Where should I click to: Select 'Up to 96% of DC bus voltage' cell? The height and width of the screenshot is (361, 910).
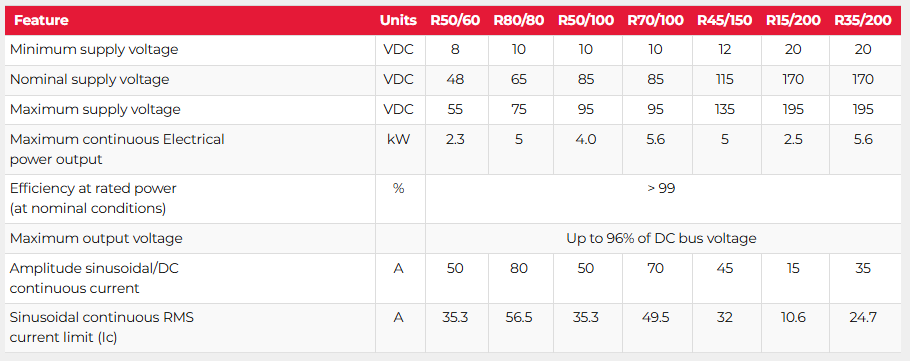tap(661, 239)
